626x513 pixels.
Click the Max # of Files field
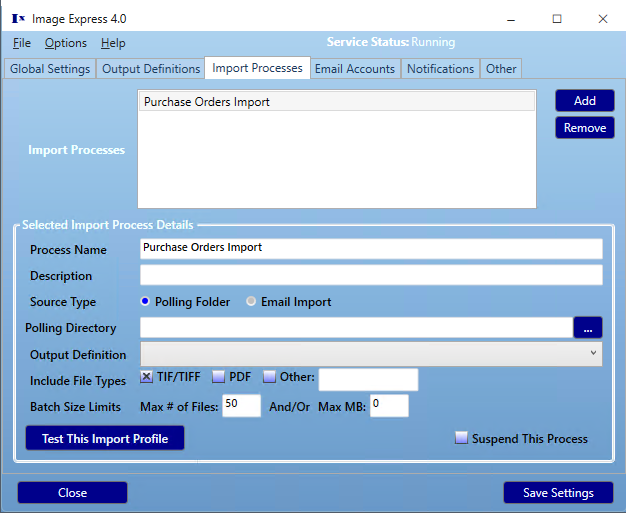pyautogui.click(x=242, y=406)
